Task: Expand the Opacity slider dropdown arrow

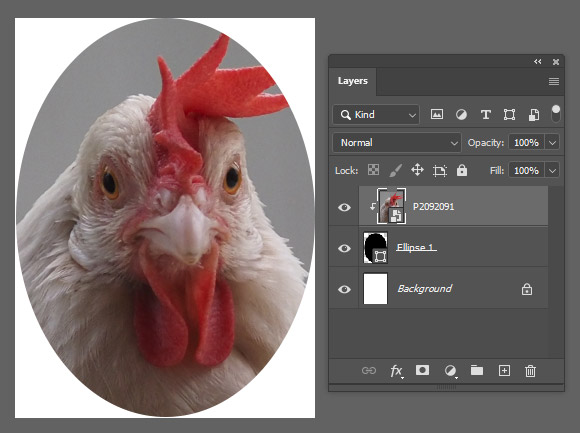Action: click(x=552, y=143)
